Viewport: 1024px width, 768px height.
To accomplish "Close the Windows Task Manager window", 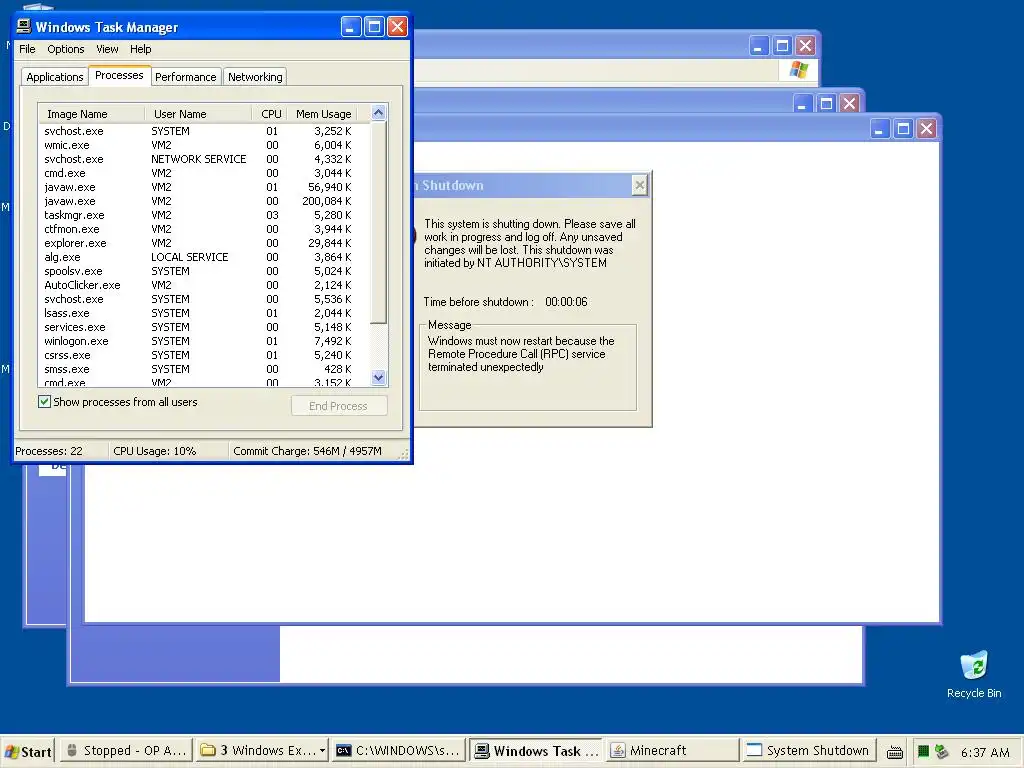I will 397,27.
